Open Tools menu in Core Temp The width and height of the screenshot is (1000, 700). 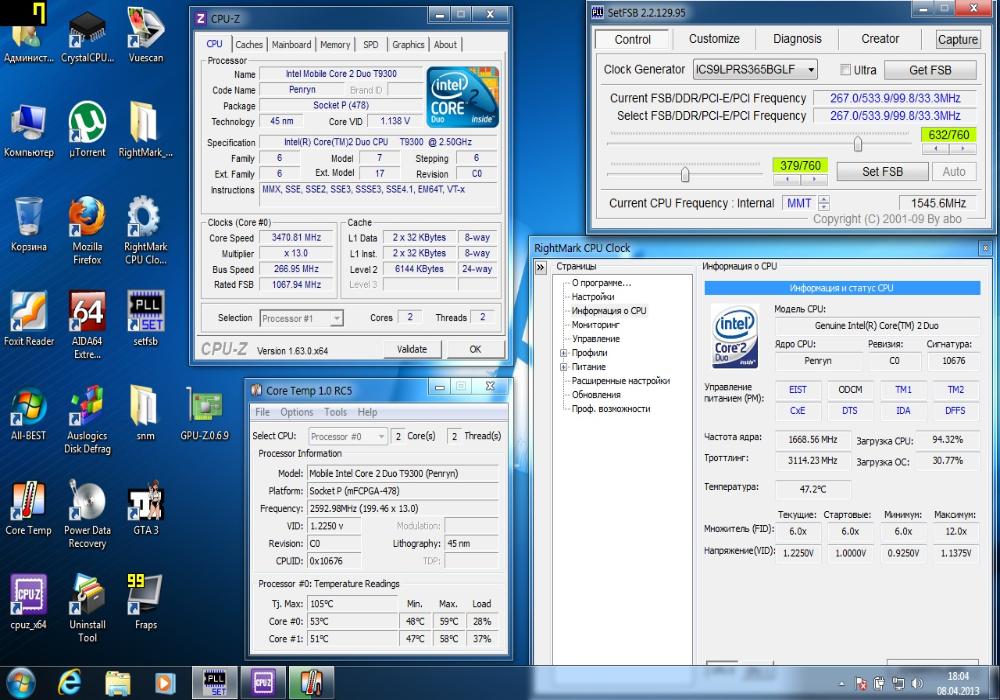click(x=335, y=412)
